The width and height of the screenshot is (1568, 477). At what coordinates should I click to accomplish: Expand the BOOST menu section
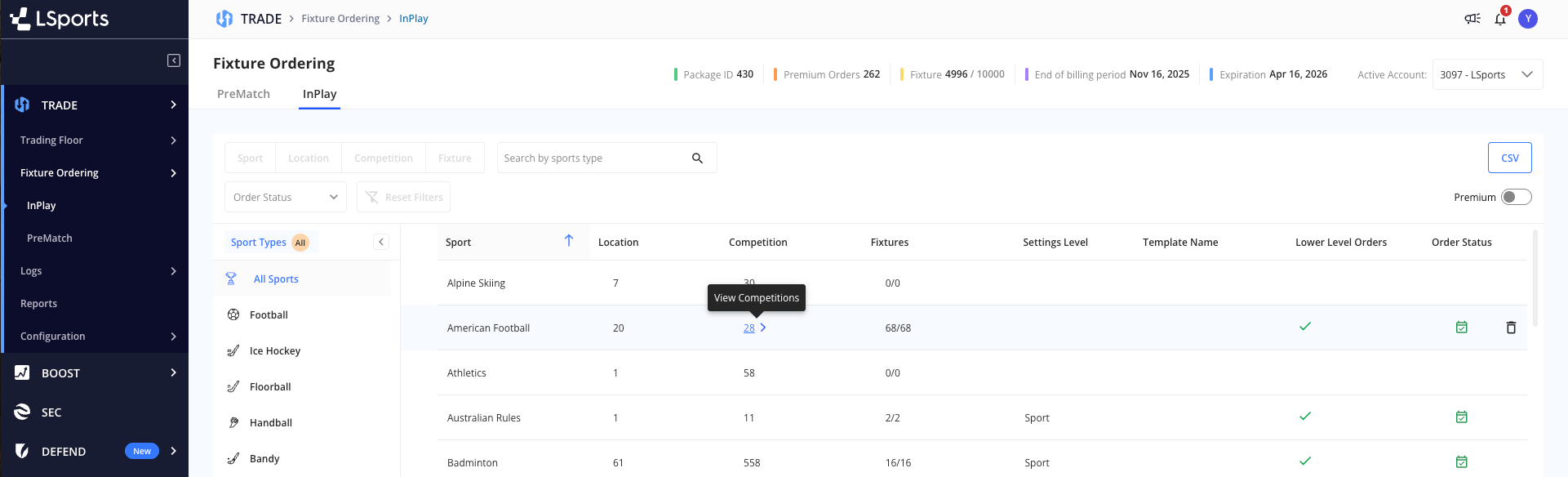95,373
